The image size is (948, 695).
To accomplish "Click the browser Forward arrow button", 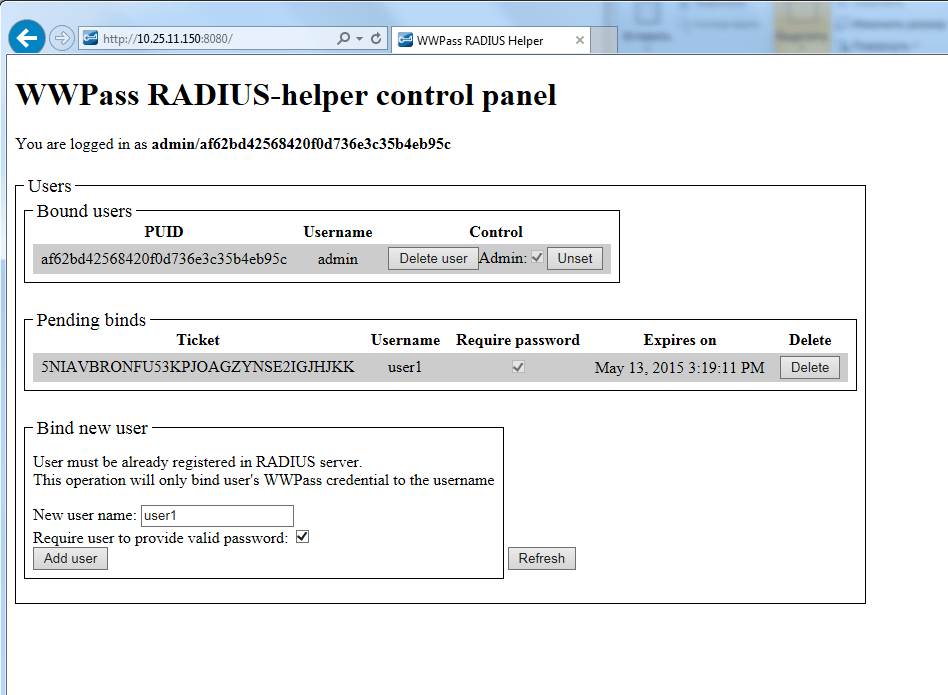I will (x=62, y=39).
